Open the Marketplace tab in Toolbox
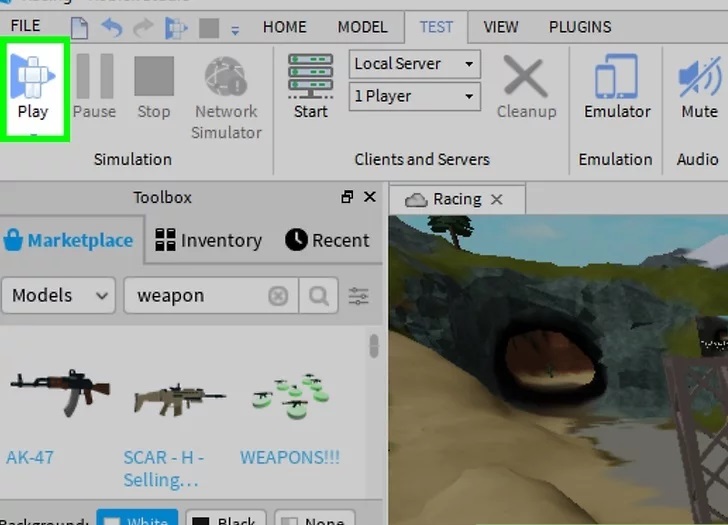 click(69, 240)
